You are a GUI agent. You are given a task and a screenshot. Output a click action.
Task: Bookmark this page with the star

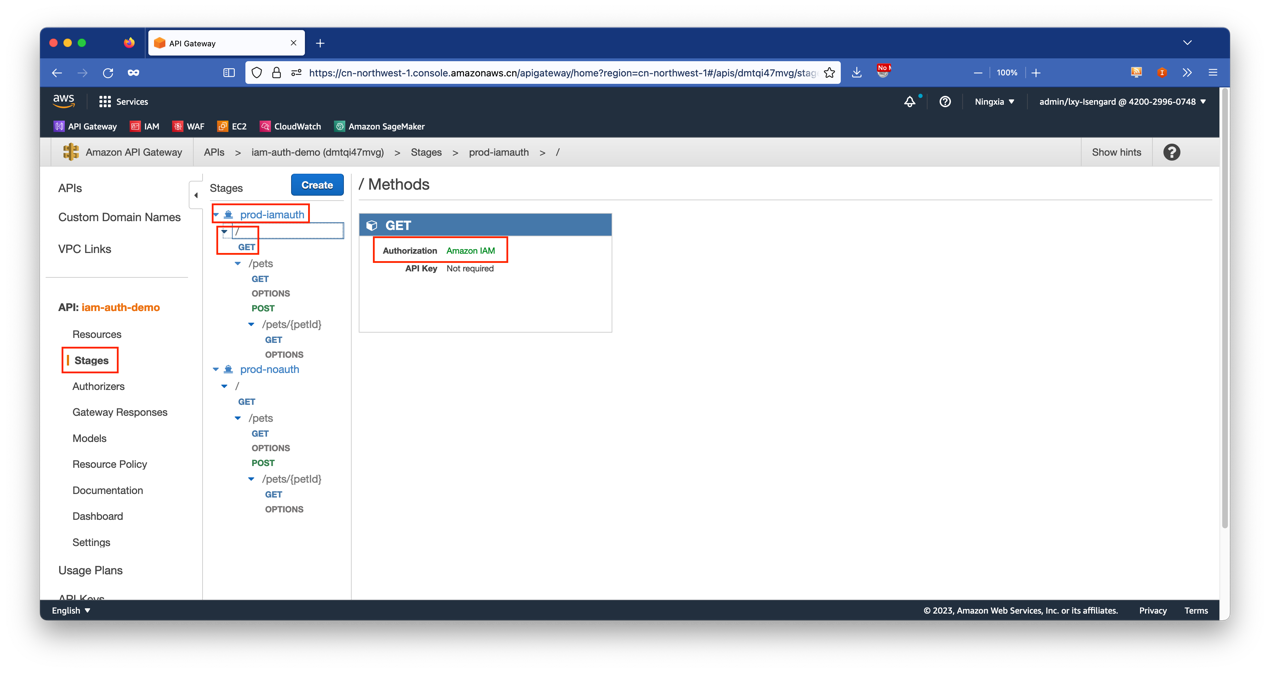829,73
